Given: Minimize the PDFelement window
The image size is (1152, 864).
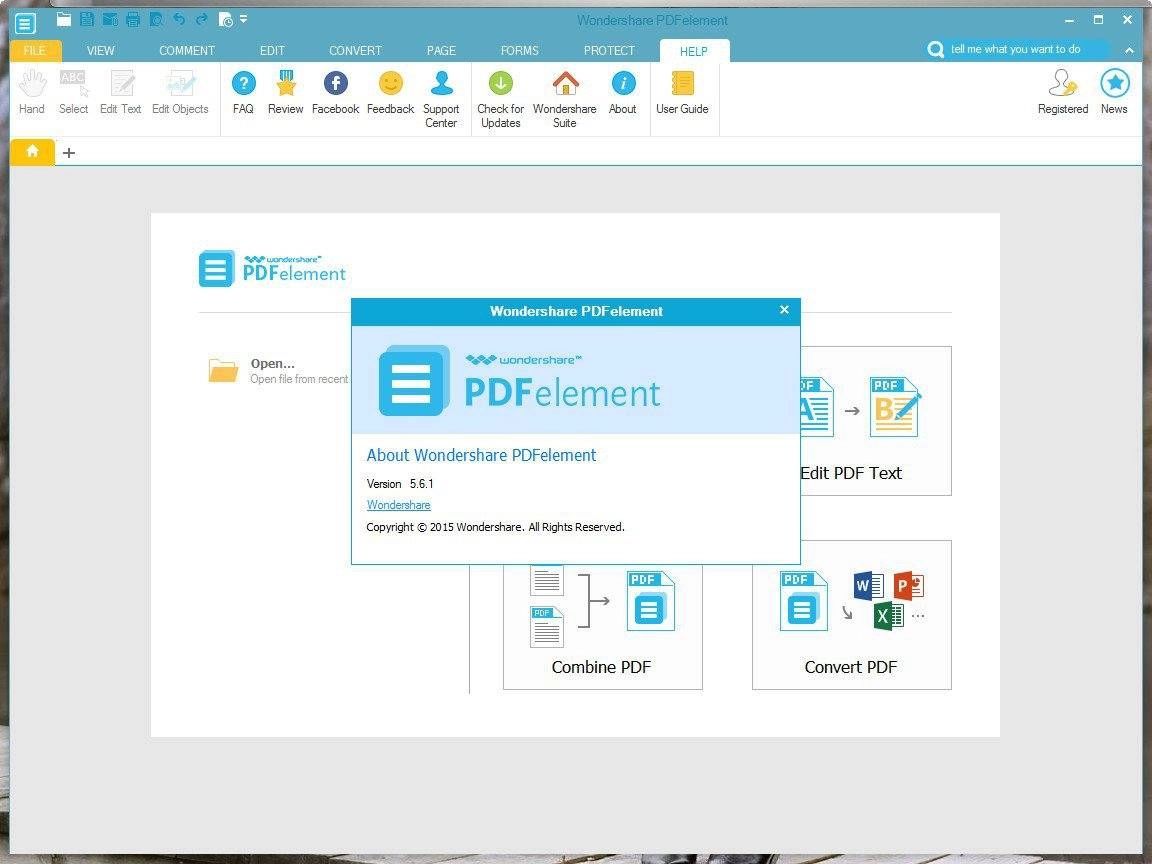Looking at the screenshot, I should click(x=1070, y=21).
